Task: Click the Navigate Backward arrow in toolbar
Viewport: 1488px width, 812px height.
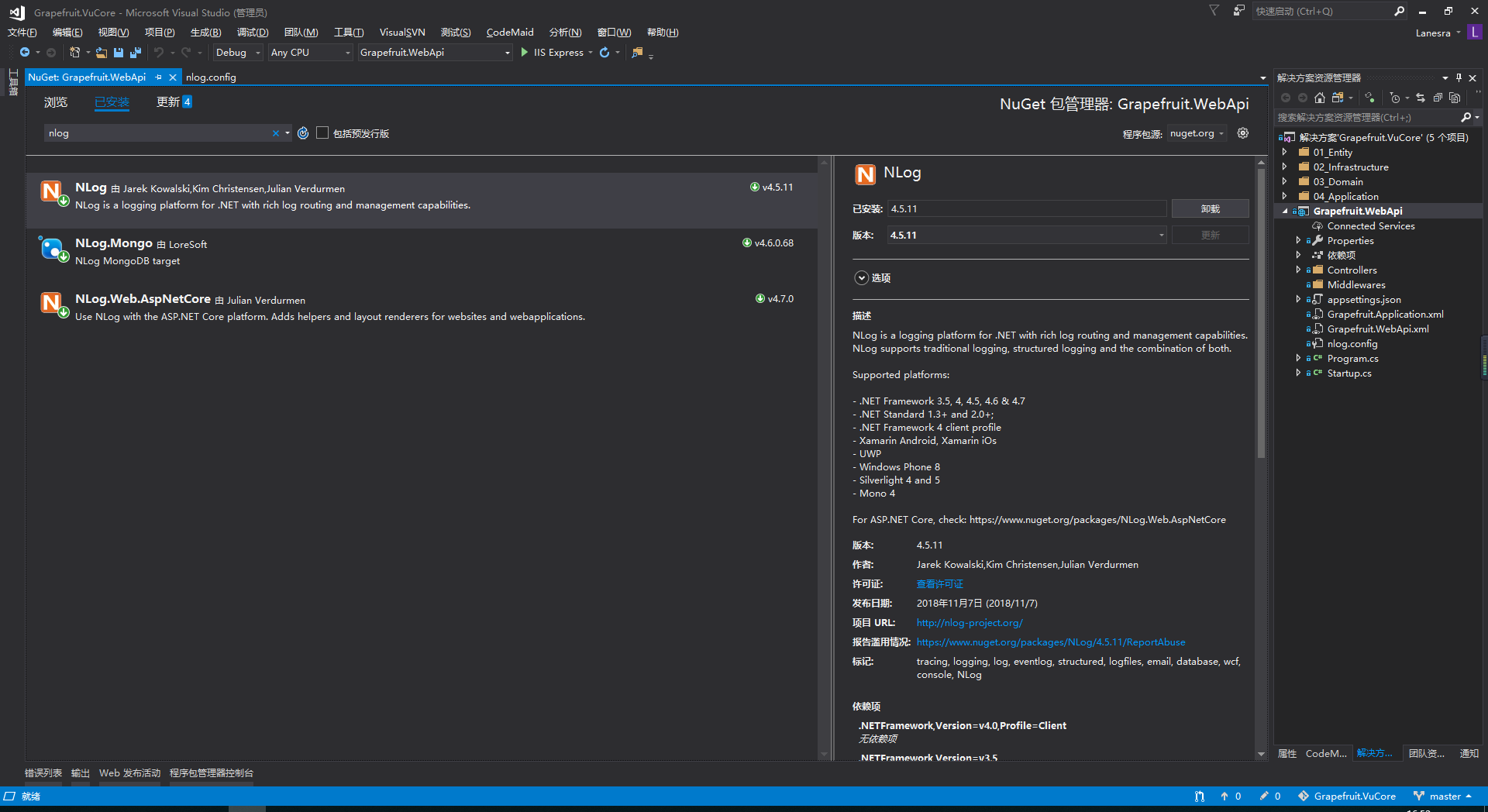Action: tap(25, 53)
